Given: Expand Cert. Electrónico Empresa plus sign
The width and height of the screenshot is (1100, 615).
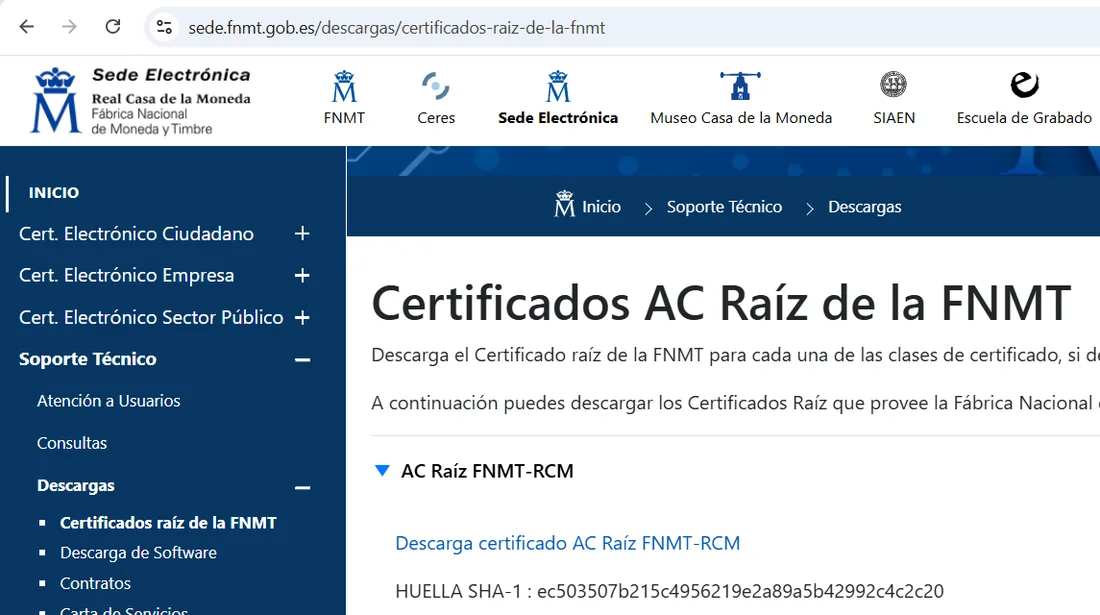Looking at the screenshot, I should click(x=302, y=276).
